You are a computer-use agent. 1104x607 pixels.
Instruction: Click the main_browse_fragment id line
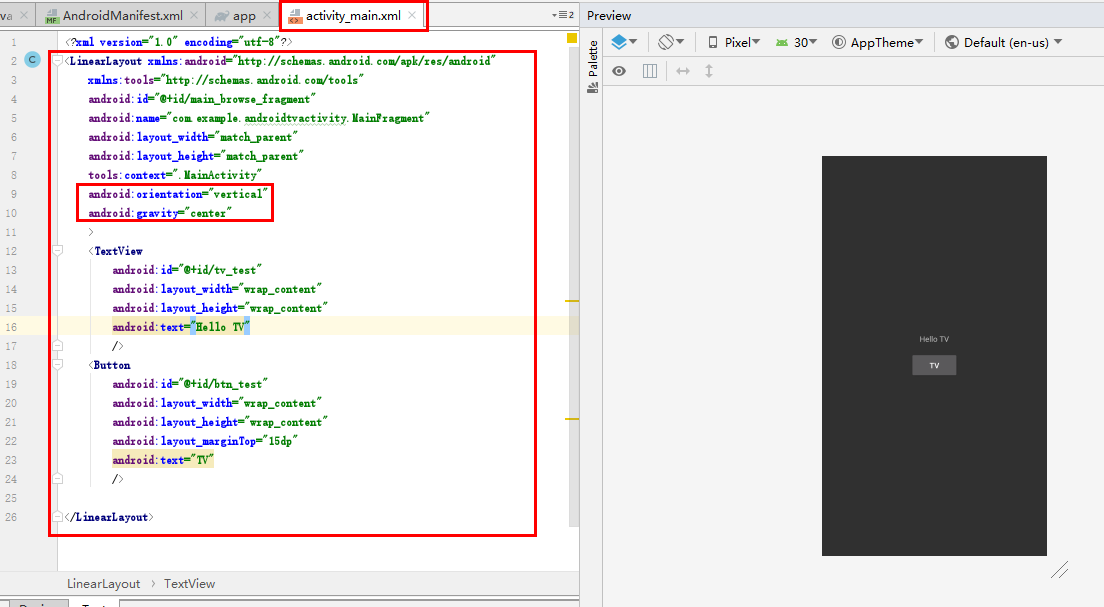(201, 99)
